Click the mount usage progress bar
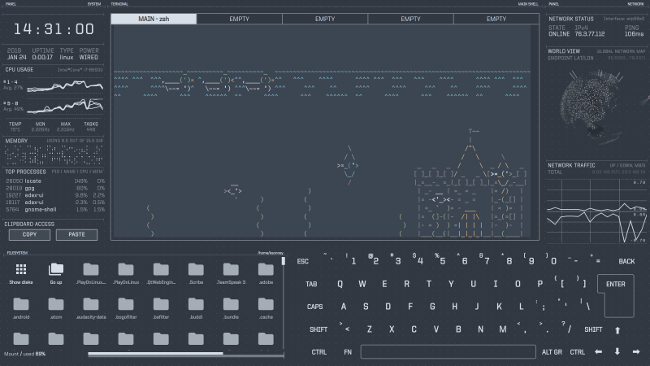 coord(186,354)
